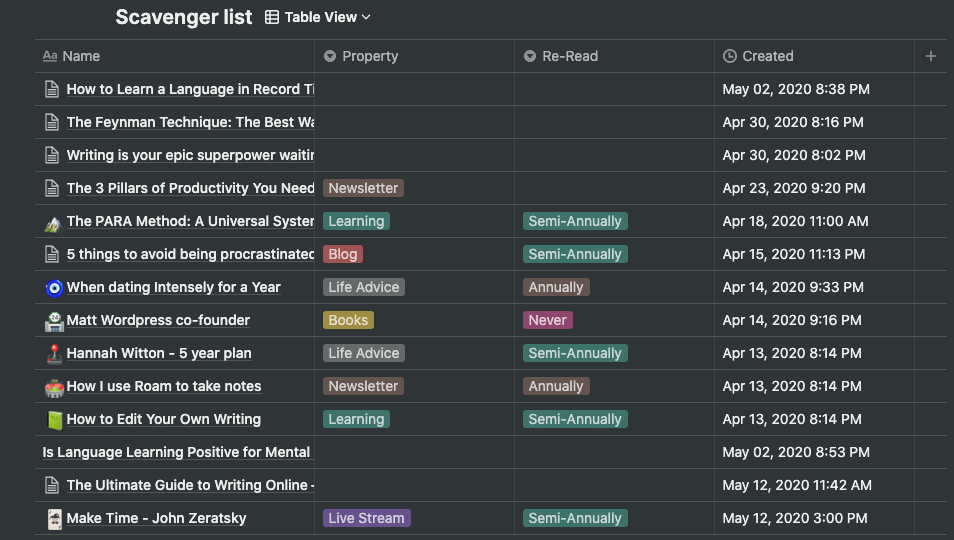Click the green book icon for Edit Writing

(x=54, y=419)
